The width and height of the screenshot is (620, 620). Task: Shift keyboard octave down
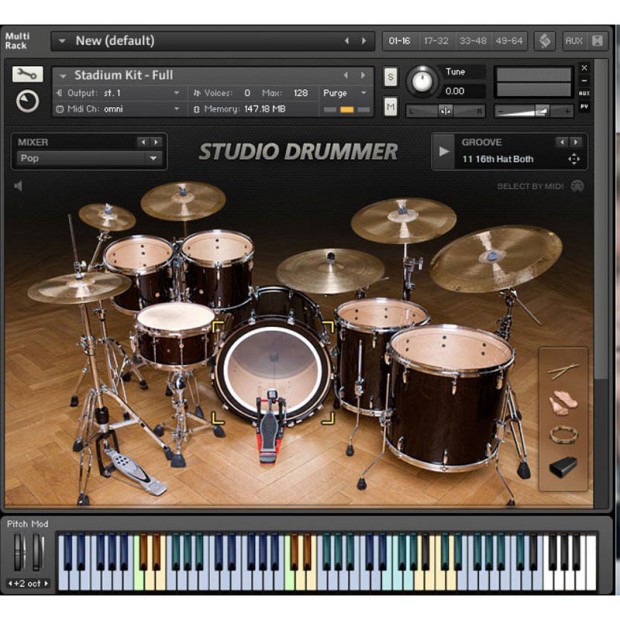pyautogui.click(x=11, y=583)
